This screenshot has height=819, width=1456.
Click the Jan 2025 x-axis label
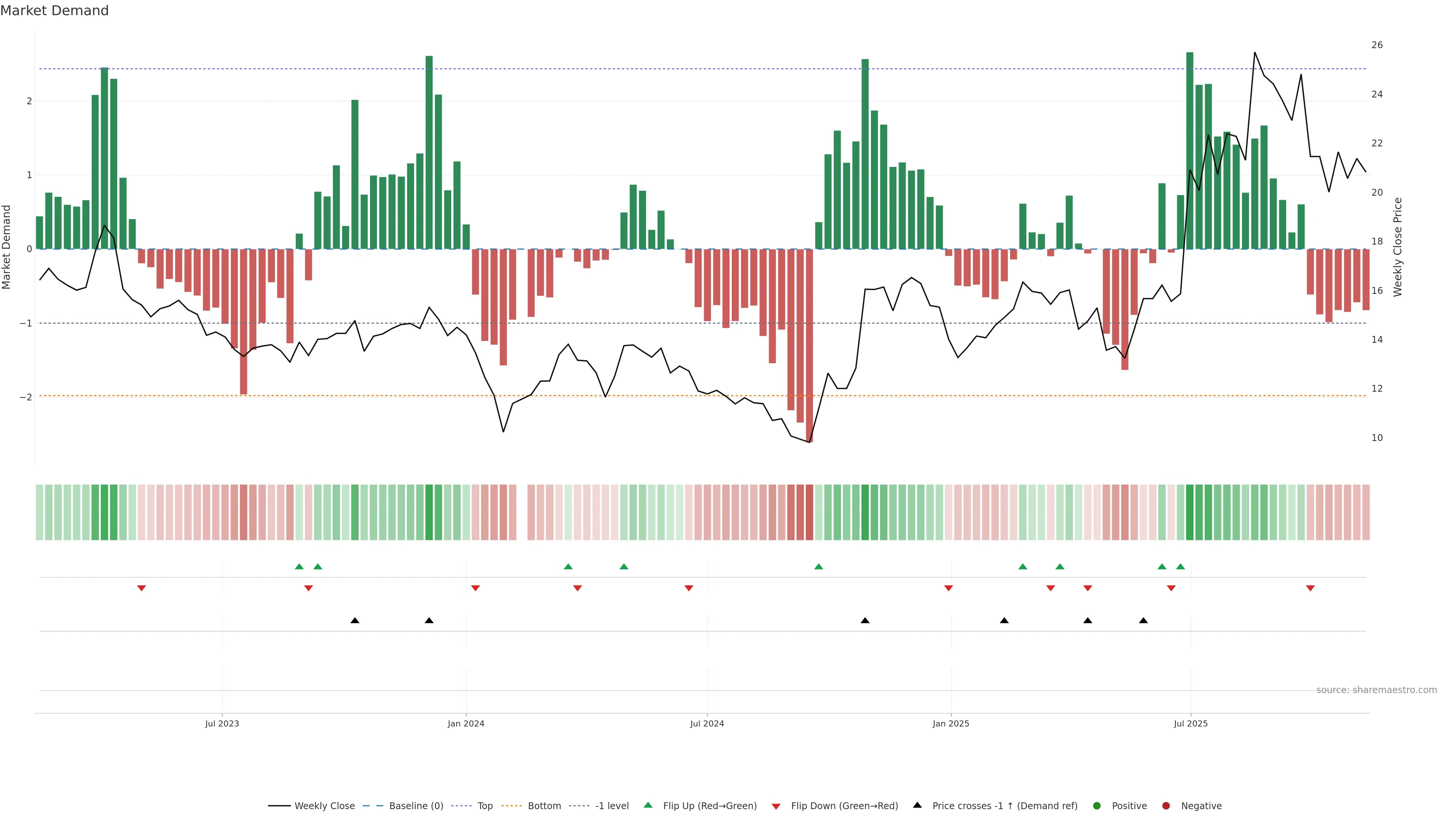click(951, 723)
